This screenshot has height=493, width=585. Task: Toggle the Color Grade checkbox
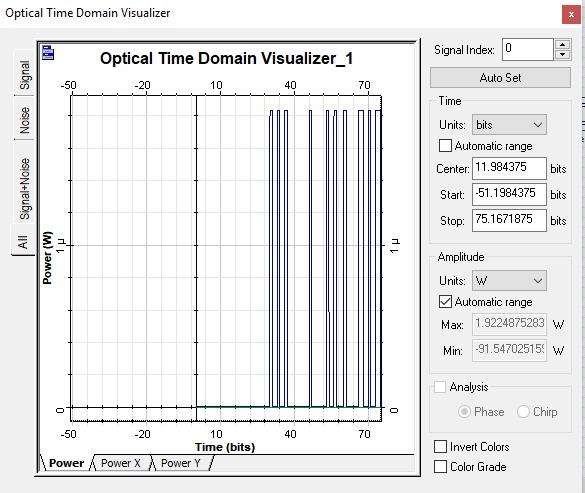[440, 467]
